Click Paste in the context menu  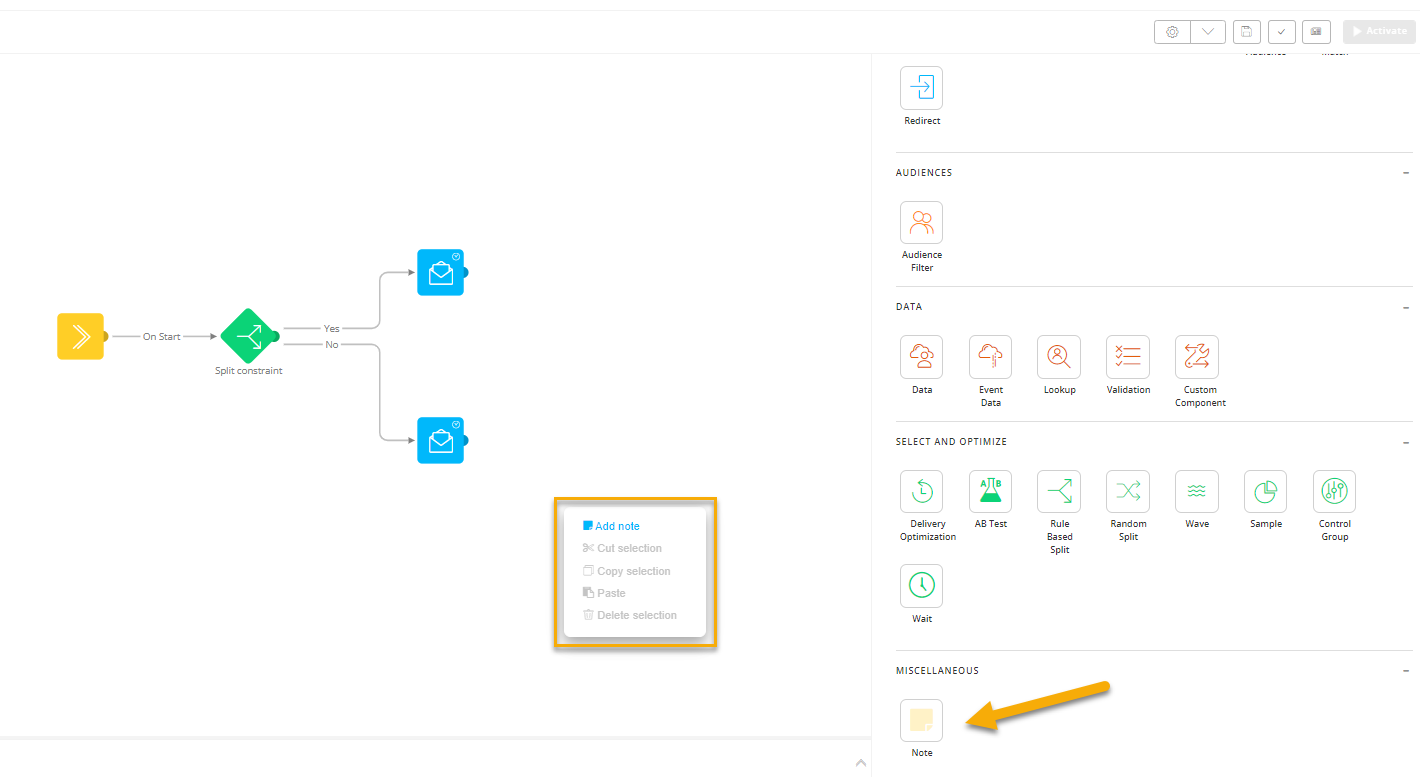(x=611, y=593)
